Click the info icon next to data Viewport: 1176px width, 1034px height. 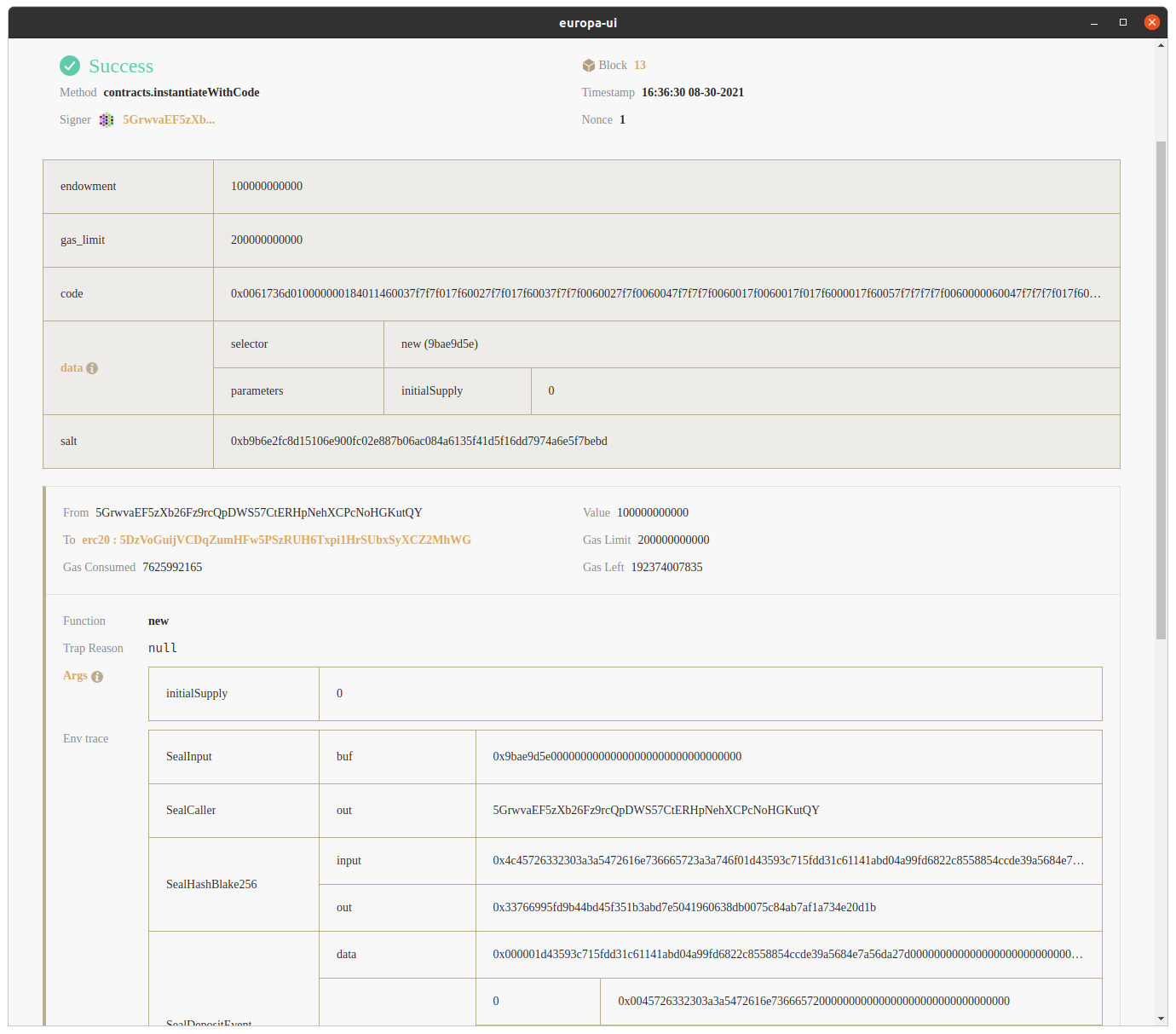[x=92, y=368]
